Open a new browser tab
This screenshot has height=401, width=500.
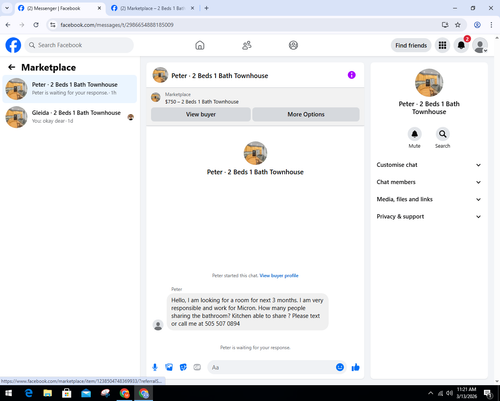point(206,8)
